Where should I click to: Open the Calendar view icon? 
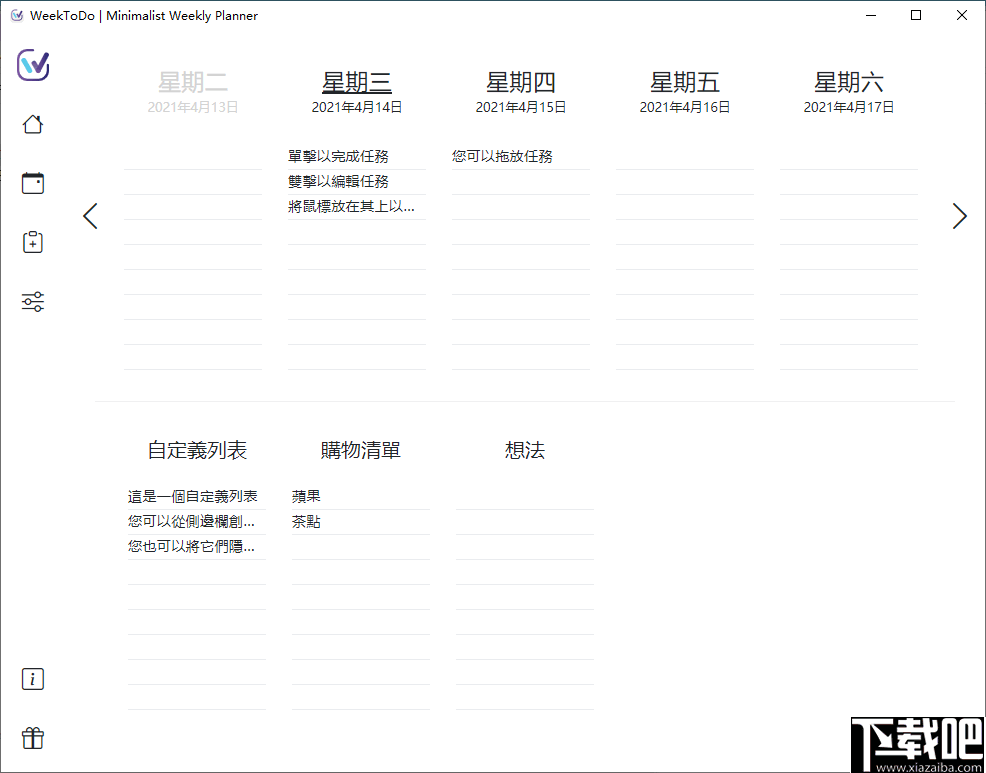click(x=32, y=182)
